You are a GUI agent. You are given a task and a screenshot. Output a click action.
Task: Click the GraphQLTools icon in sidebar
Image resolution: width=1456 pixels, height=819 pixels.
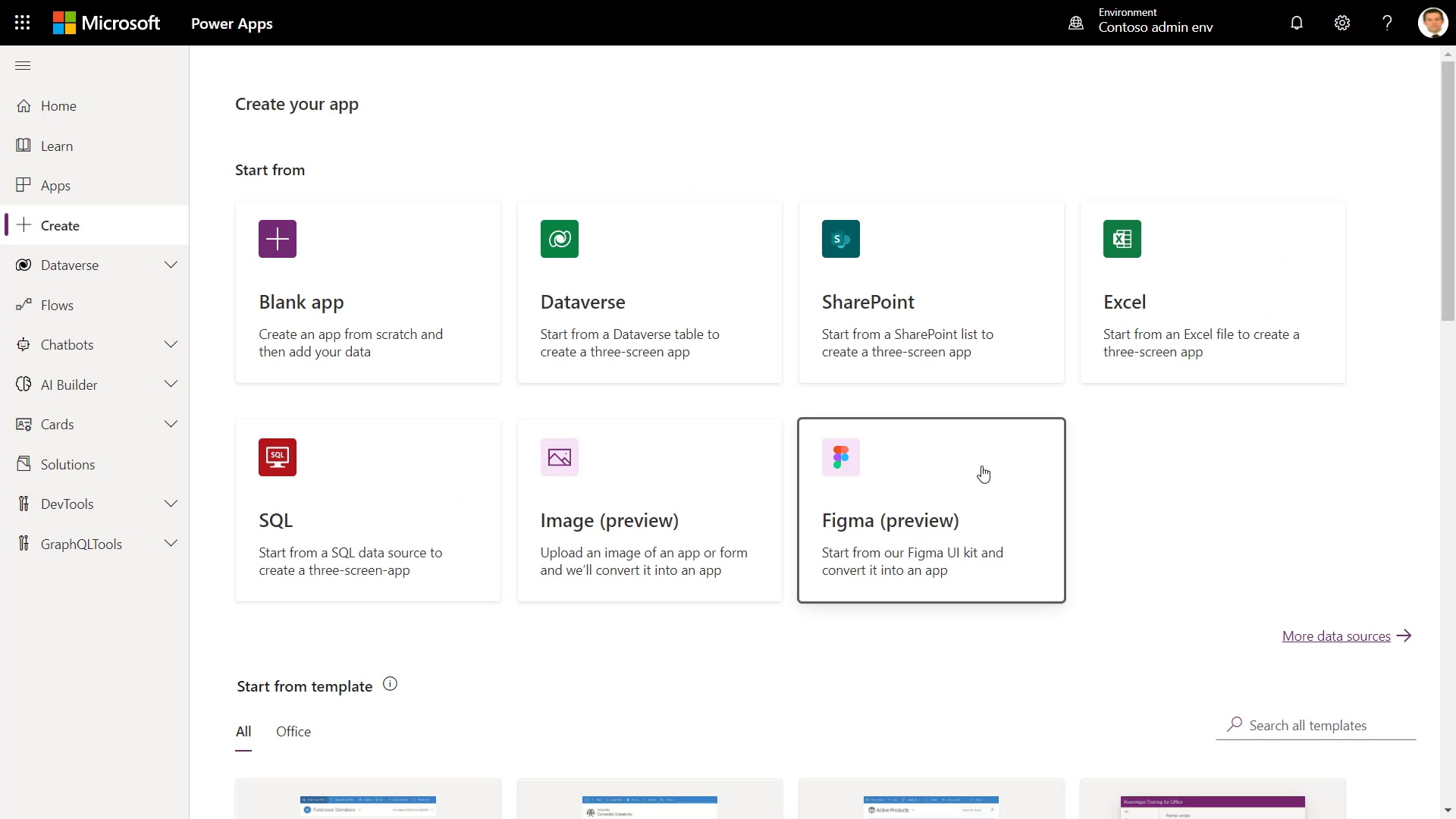pyautogui.click(x=24, y=544)
